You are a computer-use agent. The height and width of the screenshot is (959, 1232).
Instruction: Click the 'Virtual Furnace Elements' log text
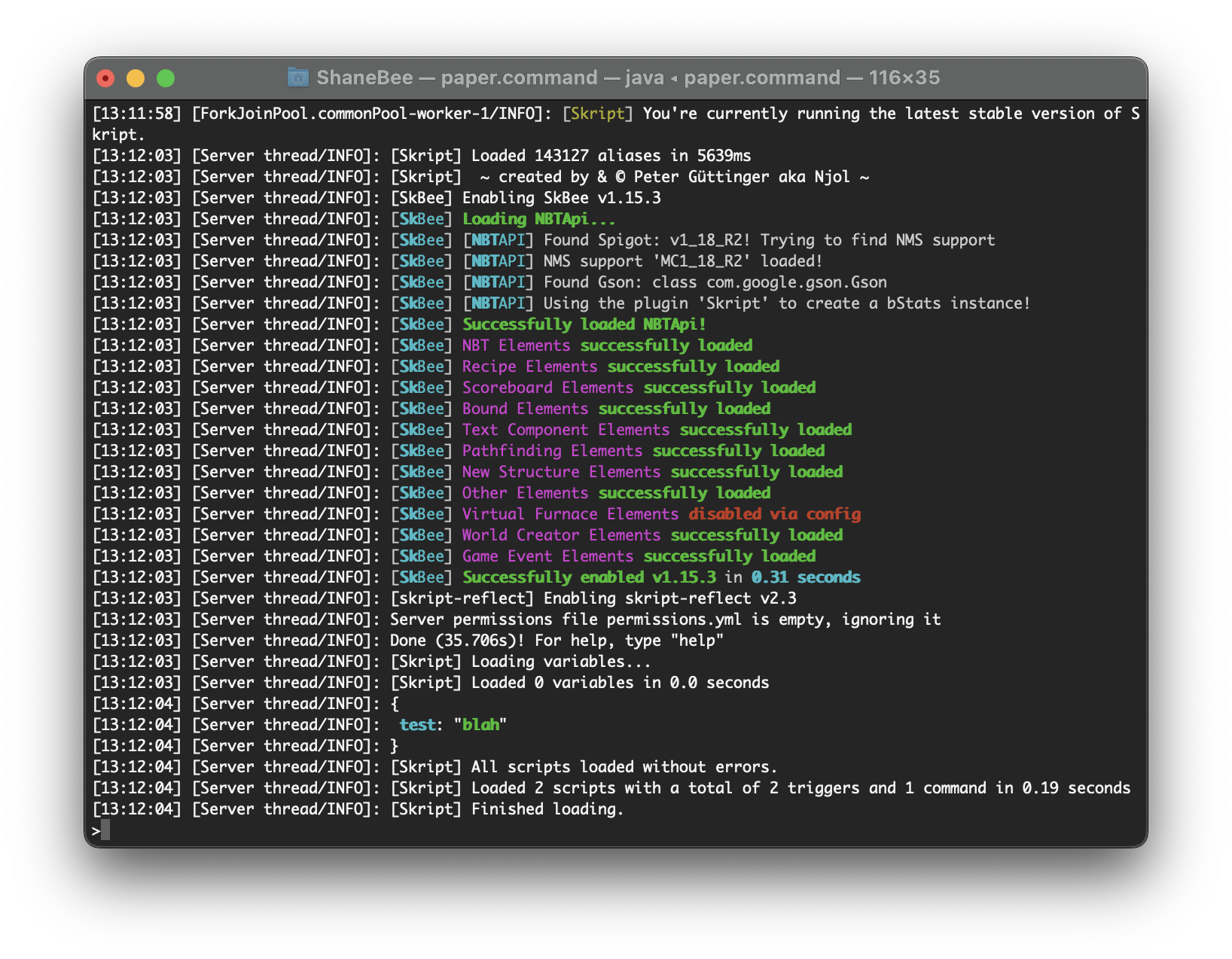(570, 514)
